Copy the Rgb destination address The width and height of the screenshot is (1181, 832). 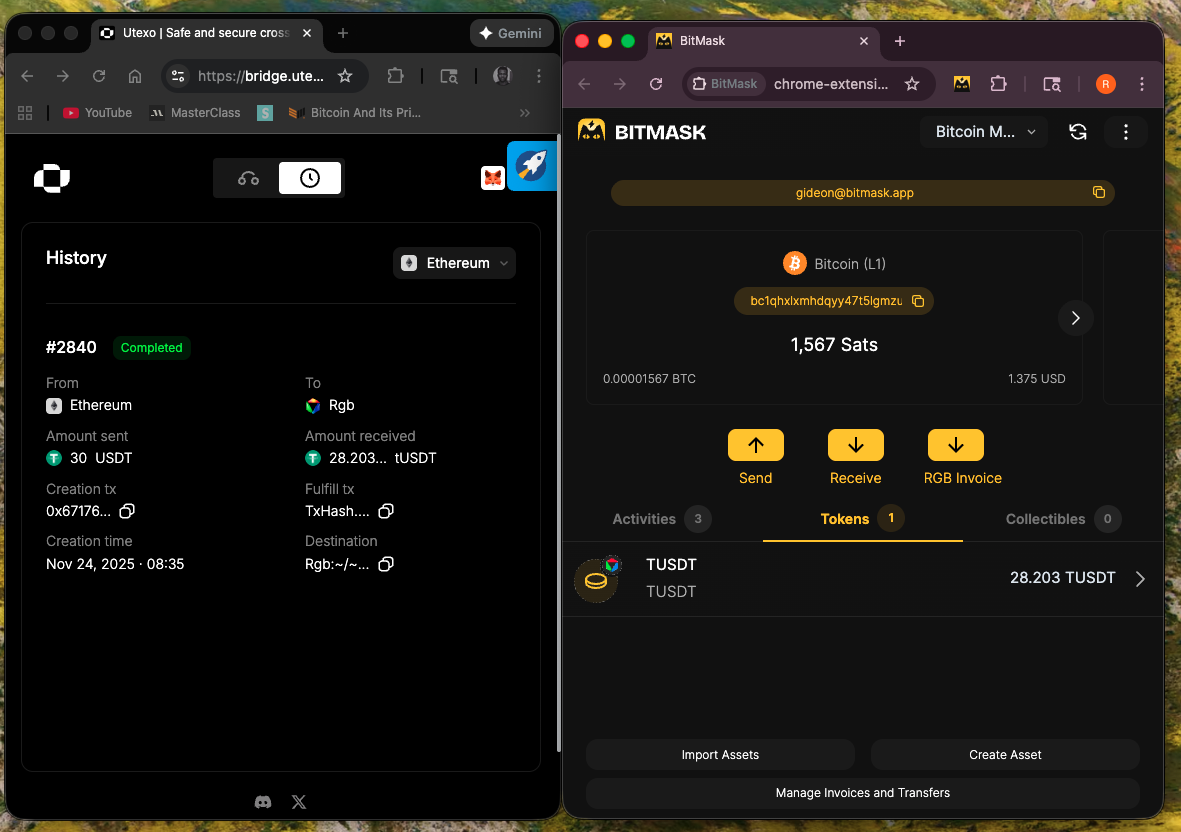386,564
